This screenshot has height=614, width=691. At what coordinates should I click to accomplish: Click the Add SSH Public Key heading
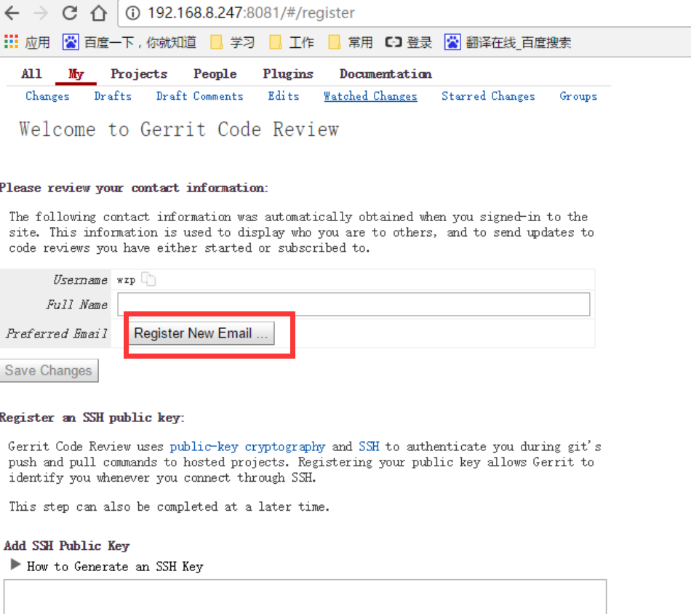pyautogui.click(x=67, y=546)
